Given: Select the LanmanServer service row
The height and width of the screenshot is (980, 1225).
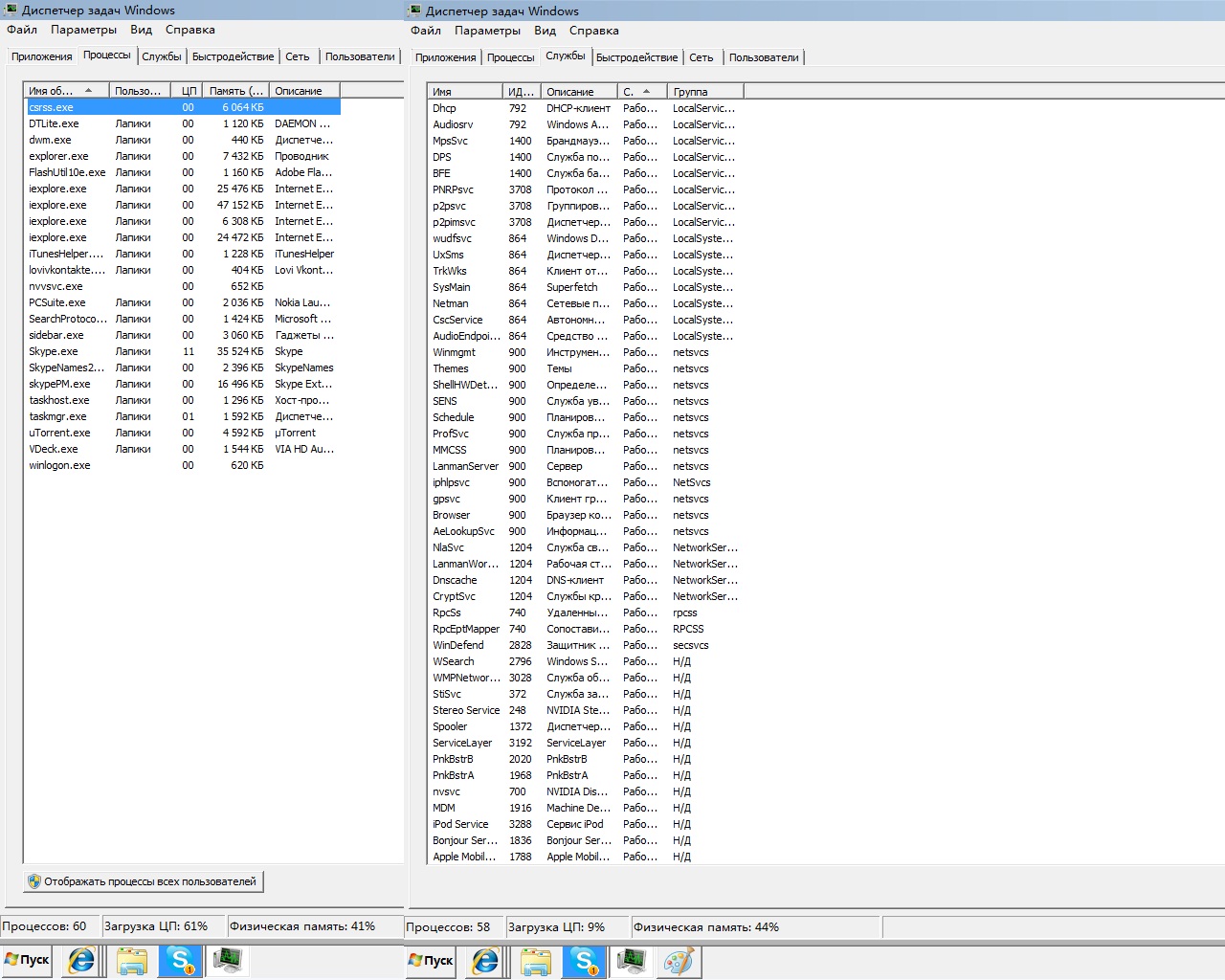Looking at the screenshot, I should coord(586,466).
